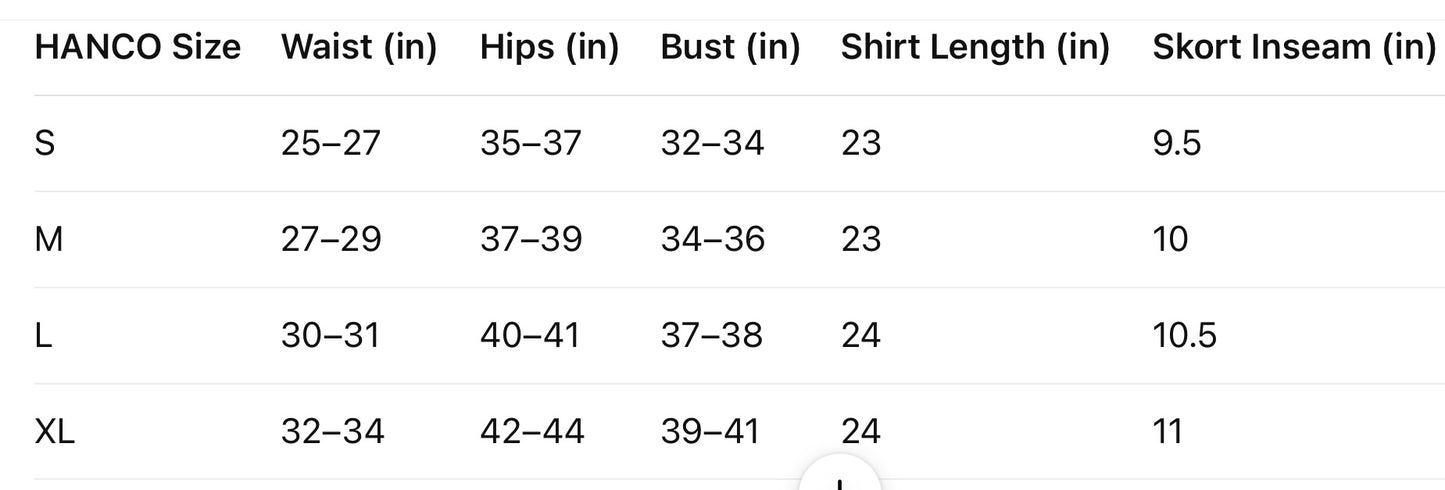This screenshot has height=490, width=1445.
Task: Select the S size row label
Action: tap(45, 143)
